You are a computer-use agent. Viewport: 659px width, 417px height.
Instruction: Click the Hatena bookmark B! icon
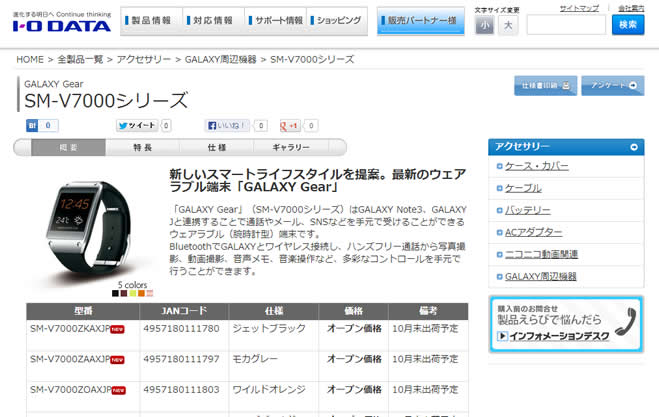(32, 125)
